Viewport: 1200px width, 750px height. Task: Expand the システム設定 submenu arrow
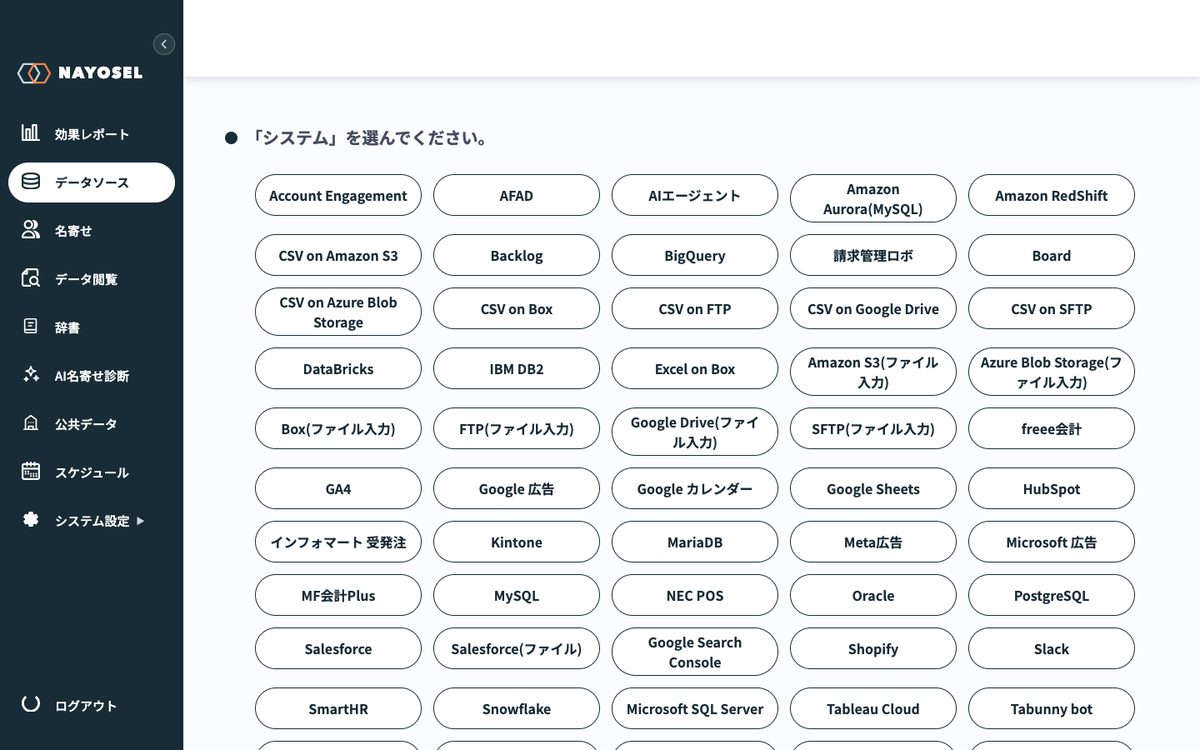click(x=140, y=521)
